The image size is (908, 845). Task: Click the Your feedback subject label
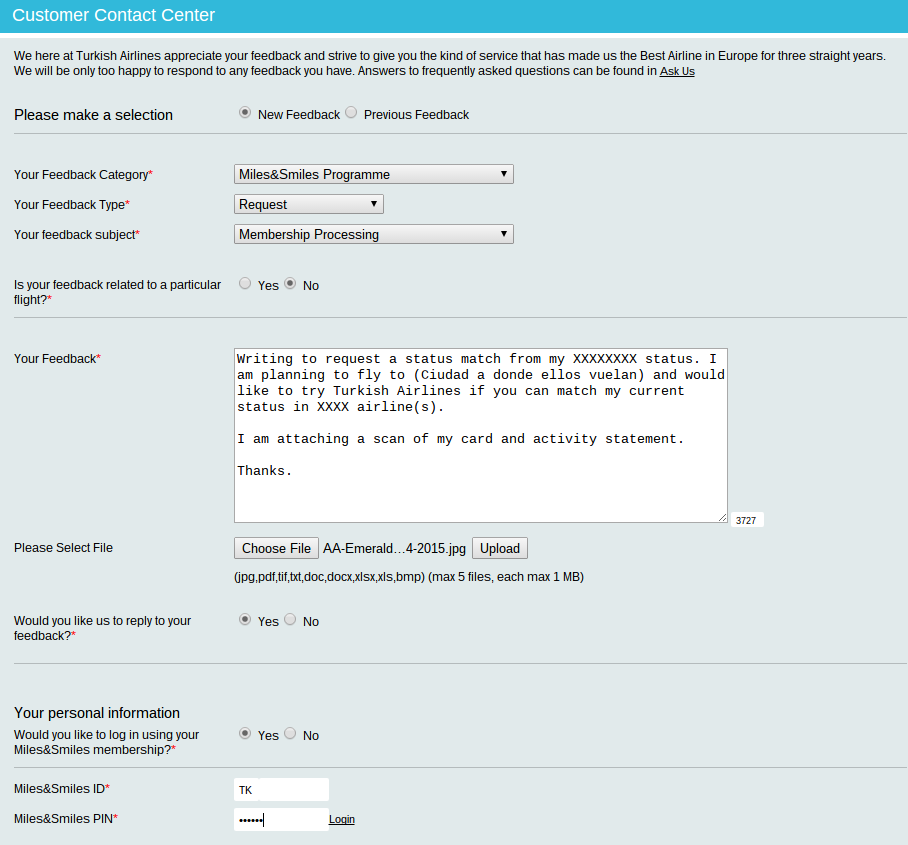(x=77, y=235)
